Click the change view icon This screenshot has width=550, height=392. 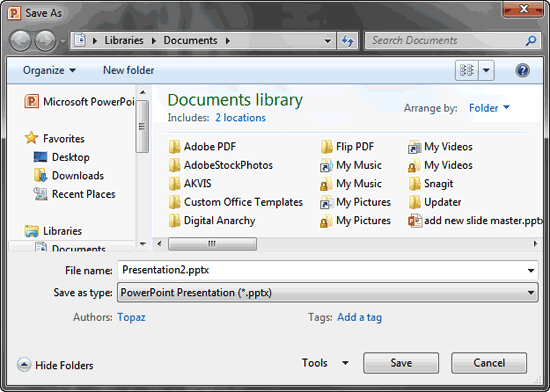click(467, 70)
